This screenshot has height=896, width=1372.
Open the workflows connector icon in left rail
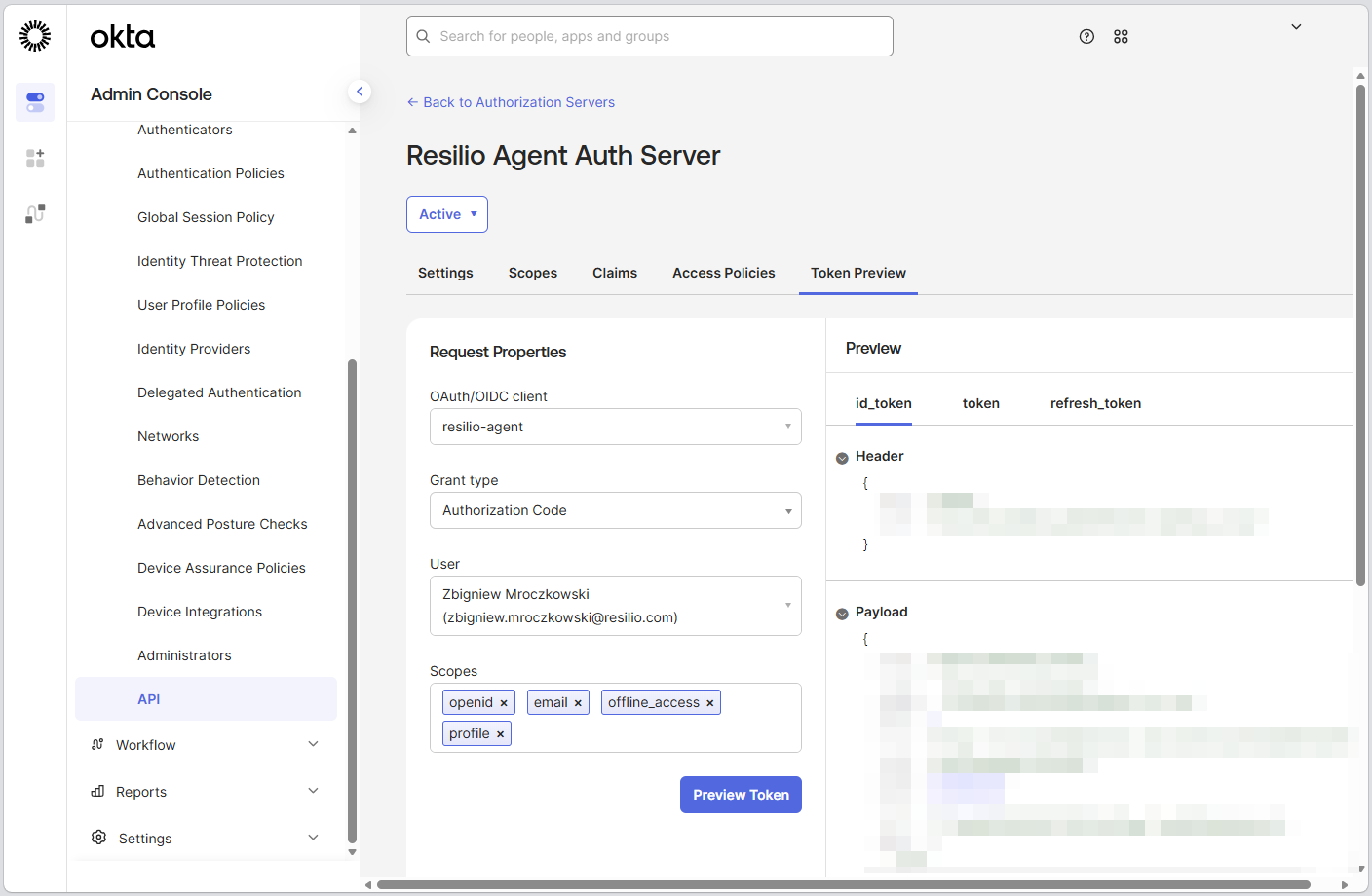point(35,213)
